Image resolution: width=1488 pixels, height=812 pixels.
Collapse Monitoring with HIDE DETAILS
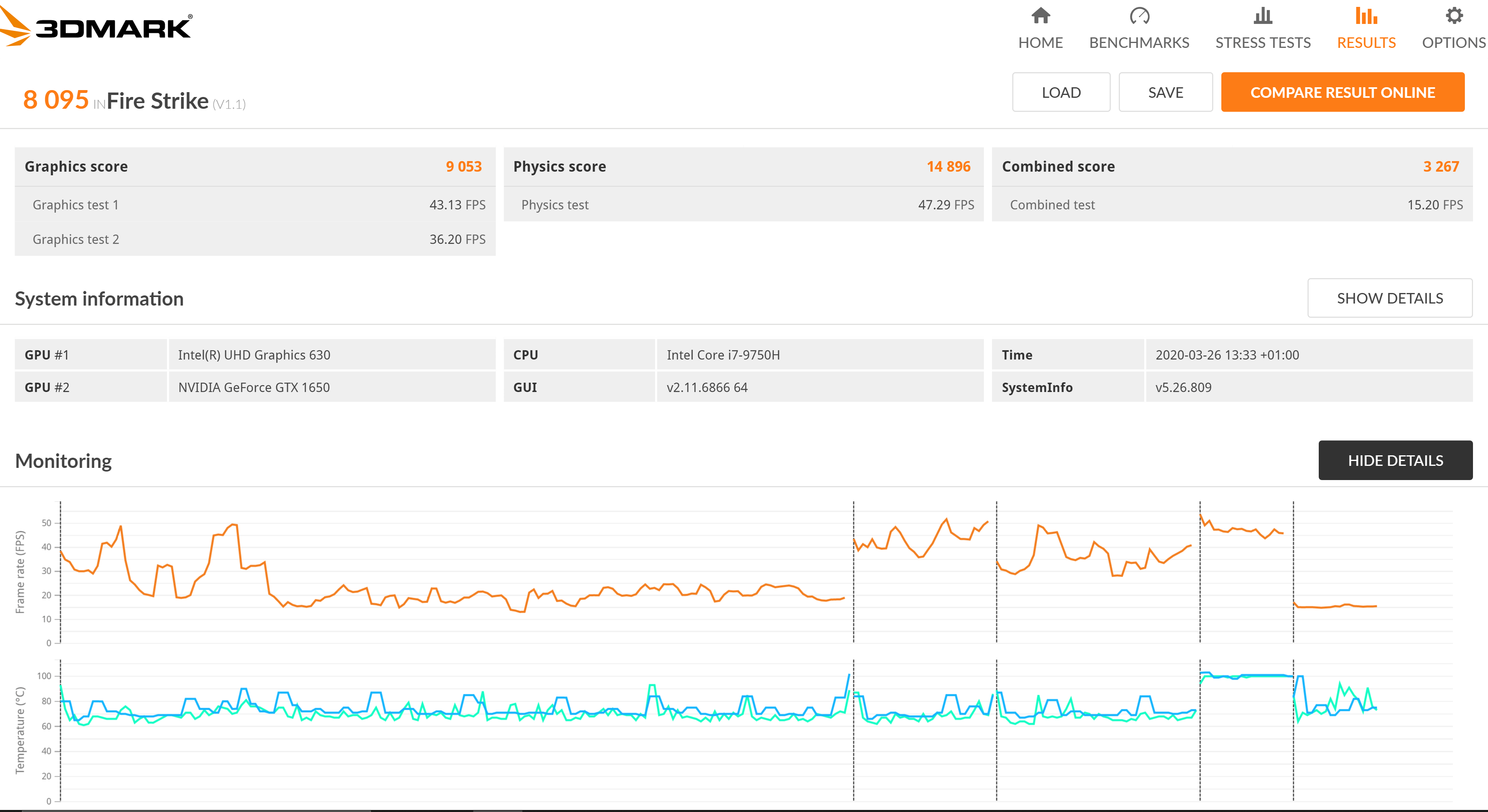(1395, 460)
